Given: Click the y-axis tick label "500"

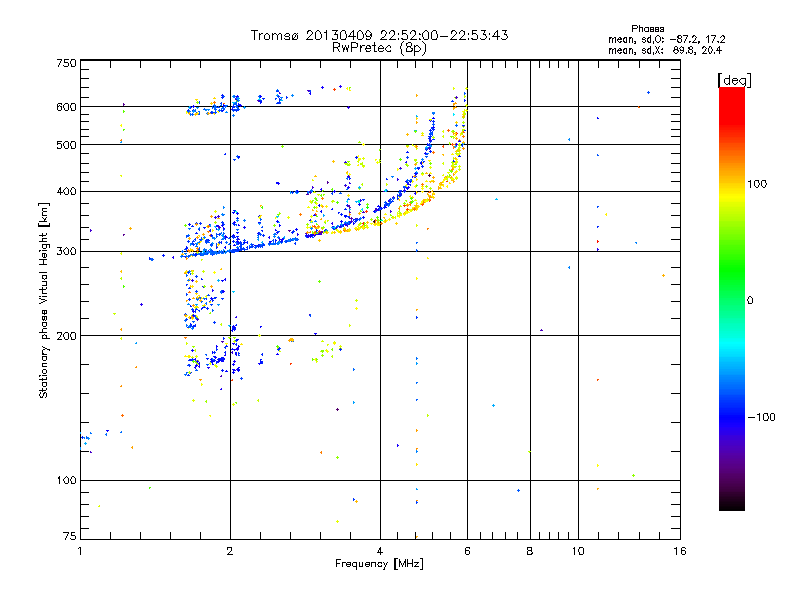Looking at the screenshot, I should click(x=66, y=145).
